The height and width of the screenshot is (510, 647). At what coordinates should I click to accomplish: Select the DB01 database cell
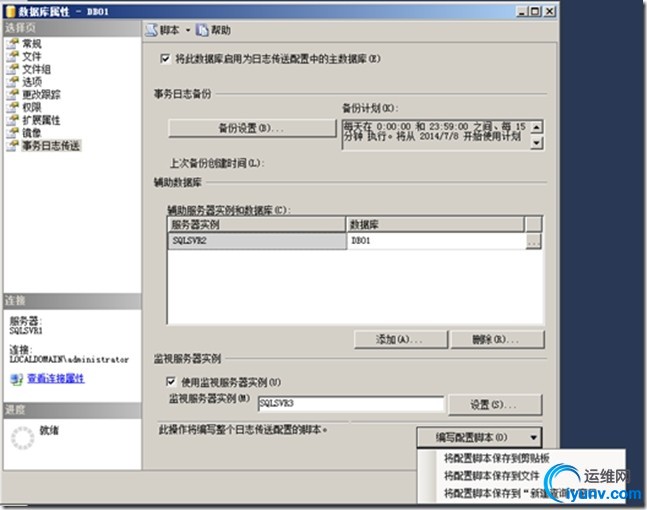tap(436, 241)
